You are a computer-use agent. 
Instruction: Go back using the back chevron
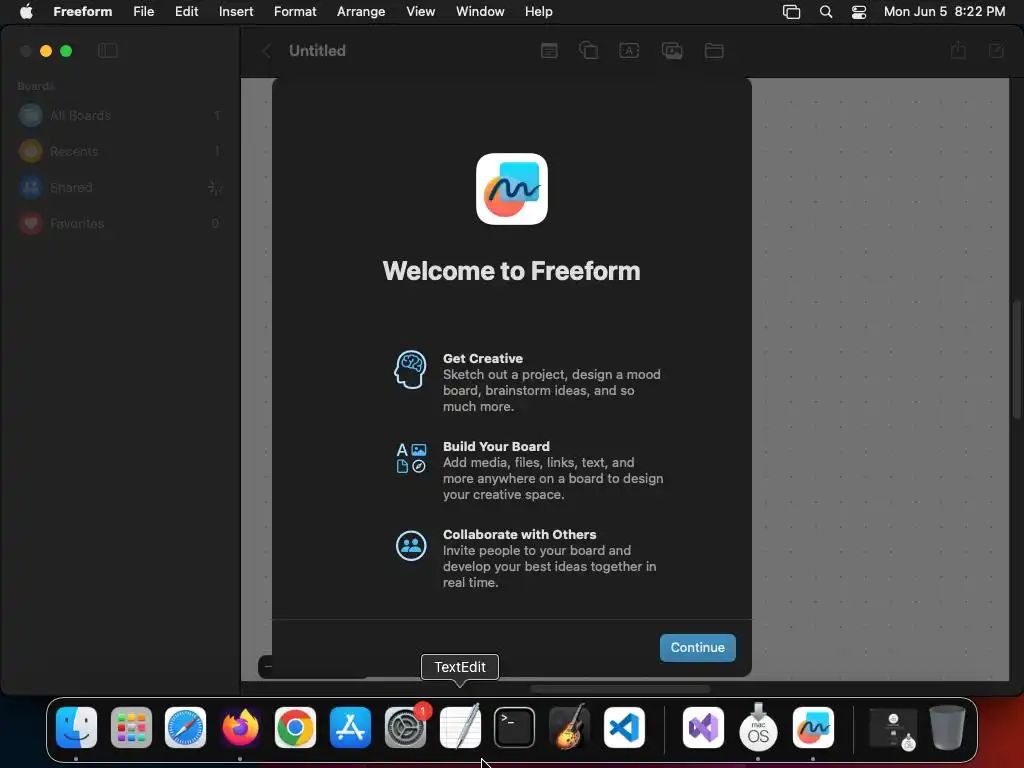point(266,51)
